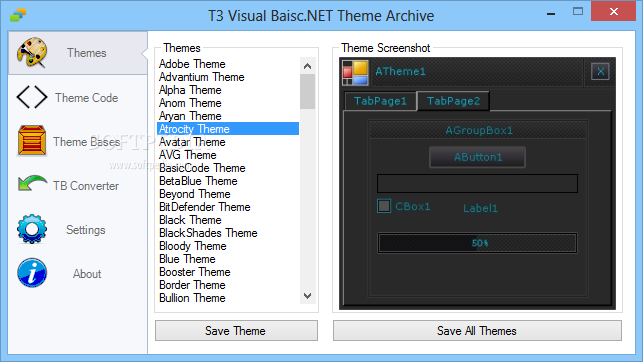The width and height of the screenshot is (643, 362).
Task: Click the About info icon
Action: (32, 273)
